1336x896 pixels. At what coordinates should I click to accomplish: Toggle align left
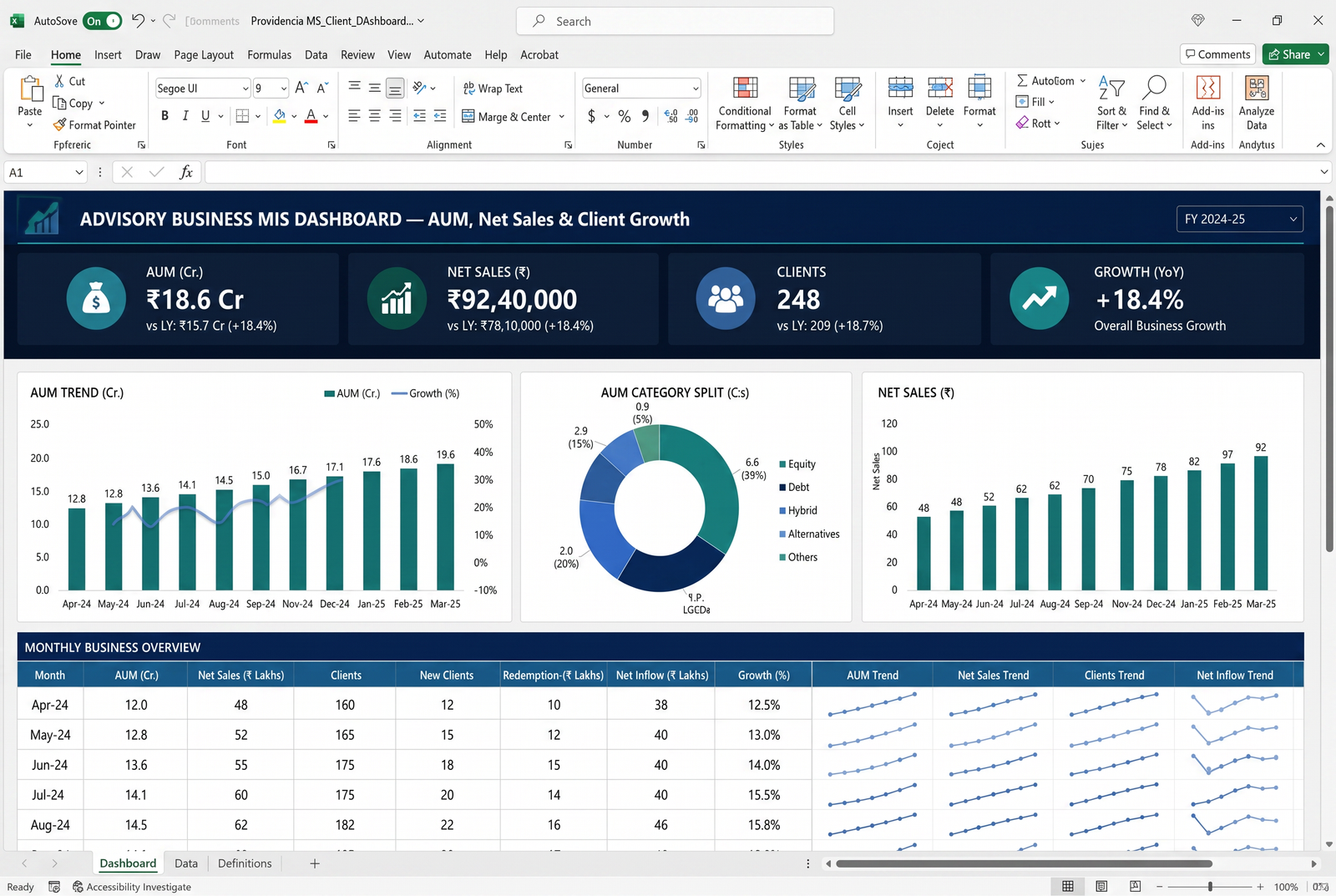point(354,116)
